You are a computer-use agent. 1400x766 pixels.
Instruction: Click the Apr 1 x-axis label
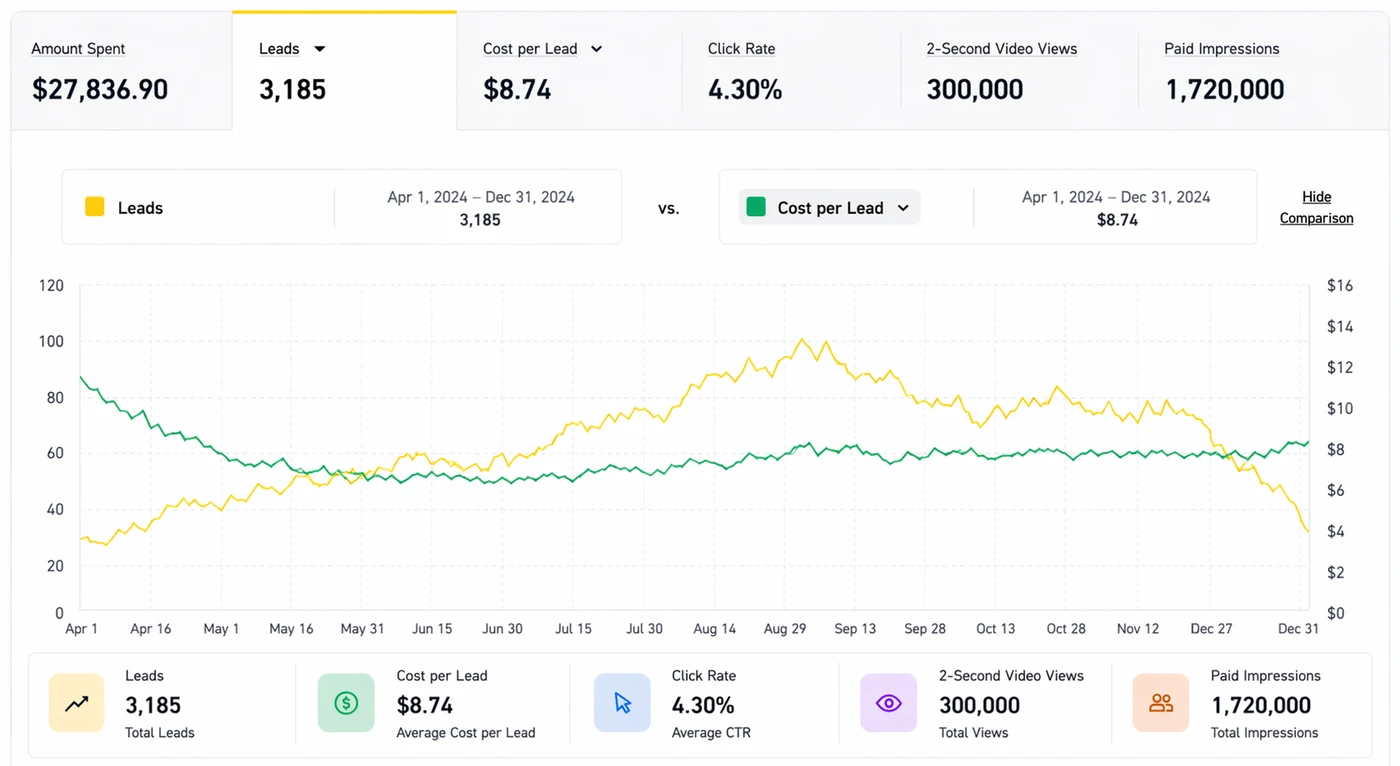click(x=82, y=629)
